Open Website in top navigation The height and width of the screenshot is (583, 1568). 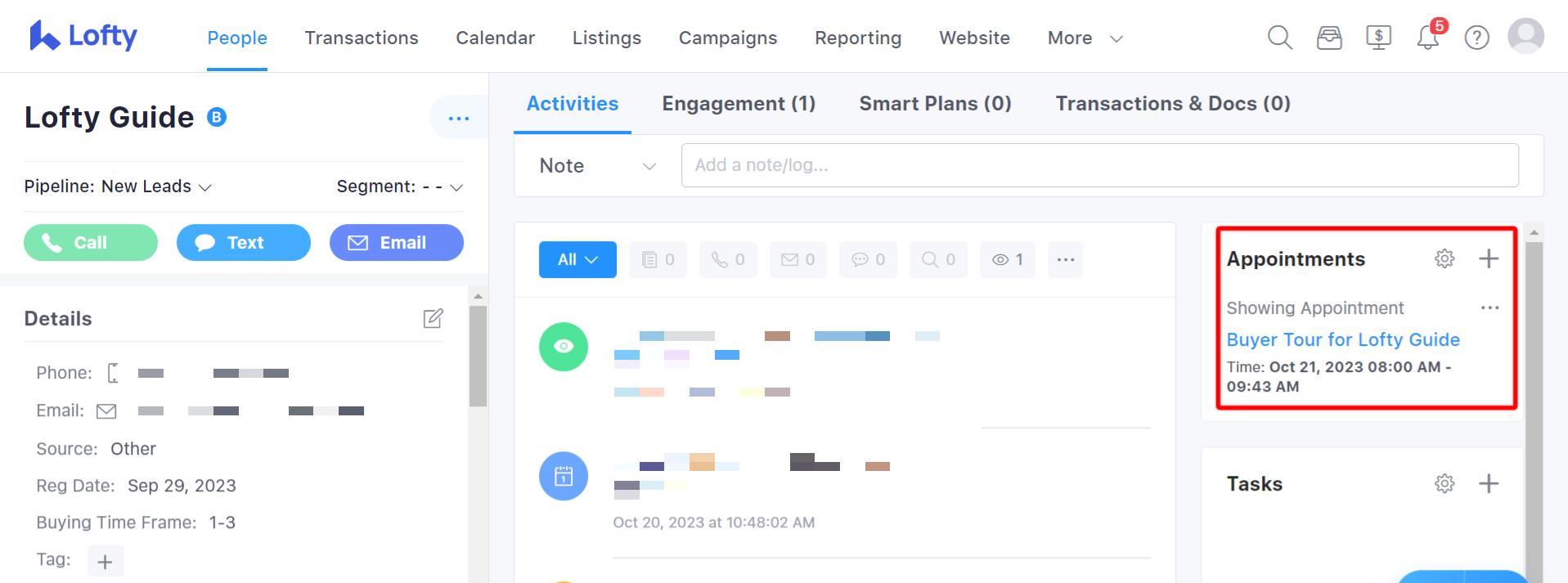click(x=974, y=38)
